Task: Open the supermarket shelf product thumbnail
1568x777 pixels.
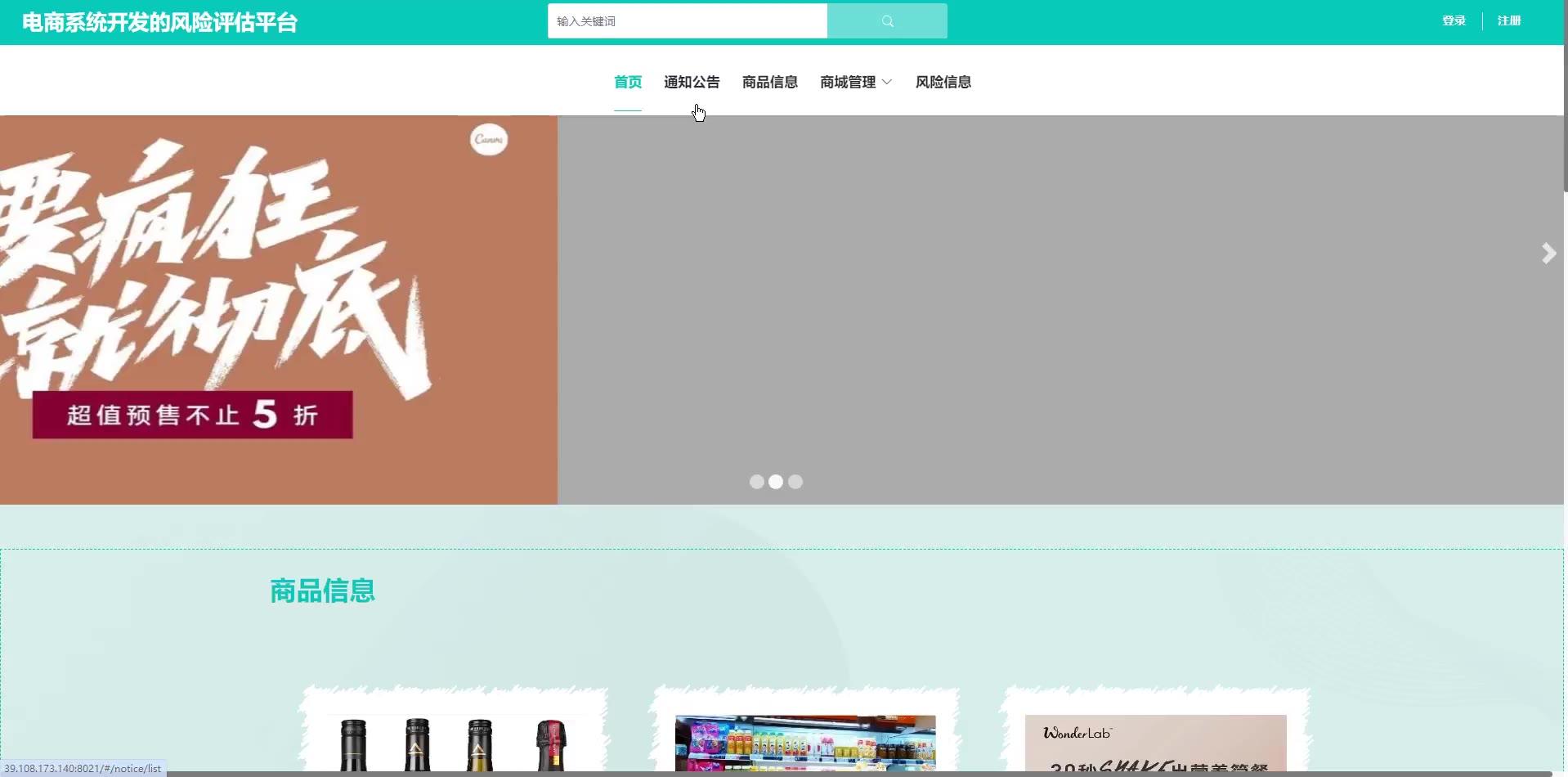Action: (x=805, y=743)
